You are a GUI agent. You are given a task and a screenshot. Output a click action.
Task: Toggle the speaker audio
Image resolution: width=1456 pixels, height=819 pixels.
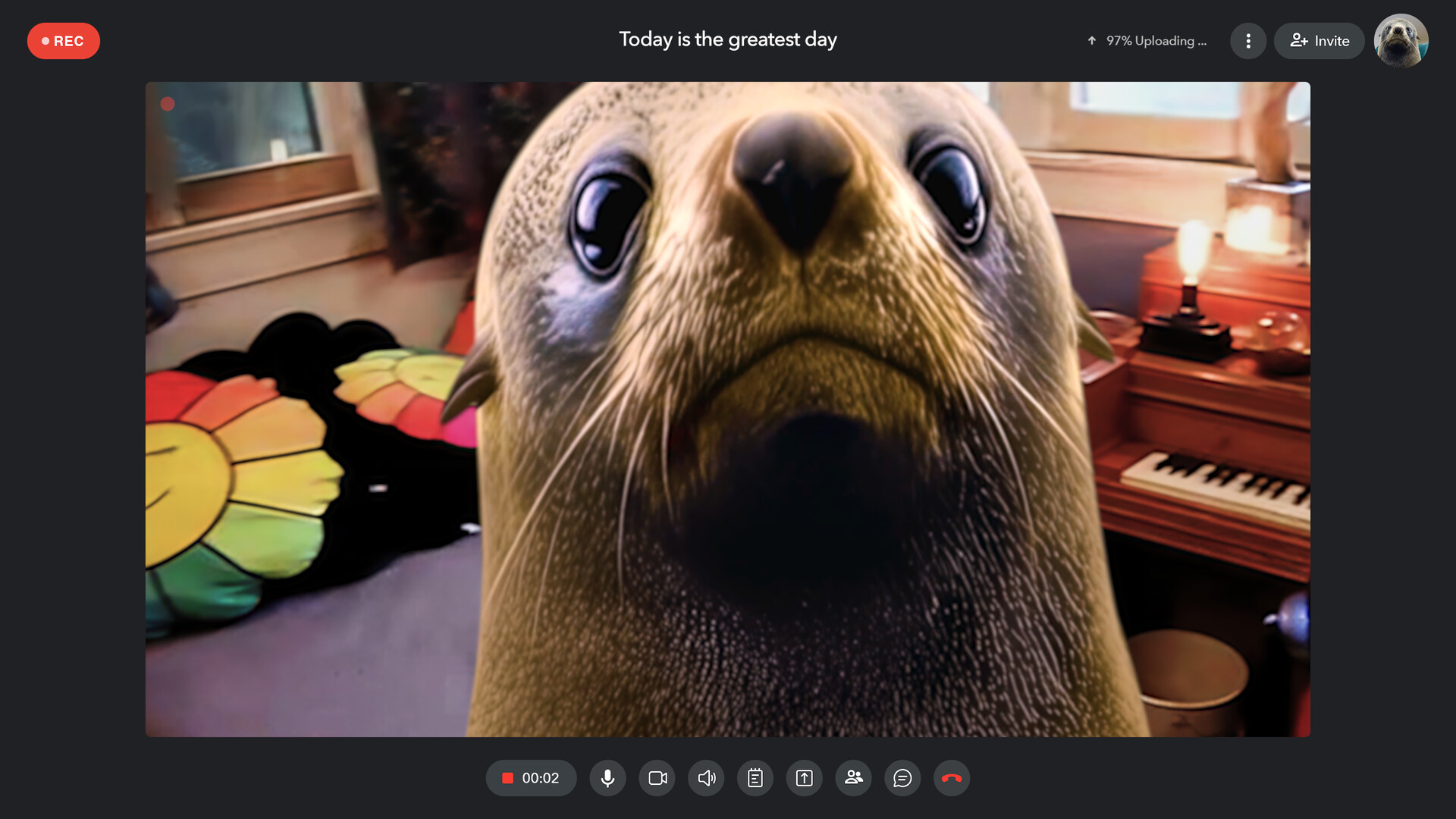706,778
